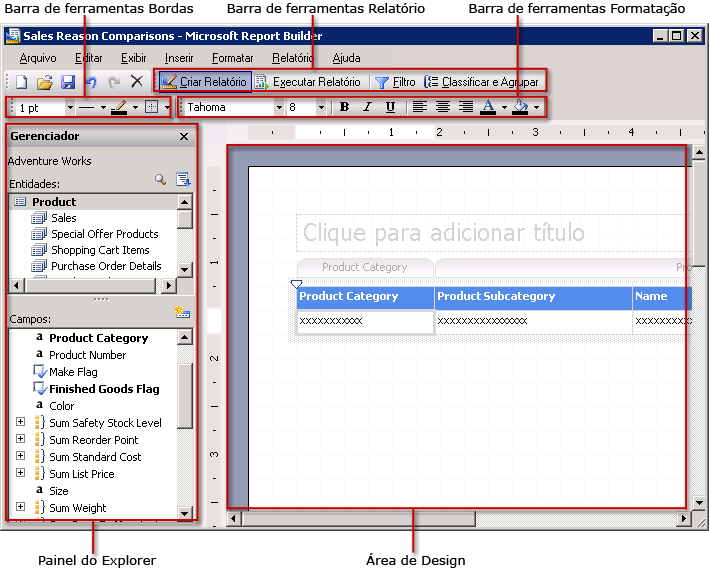Align text center in the formatting toolbar
709x569 pixels.
442,107
